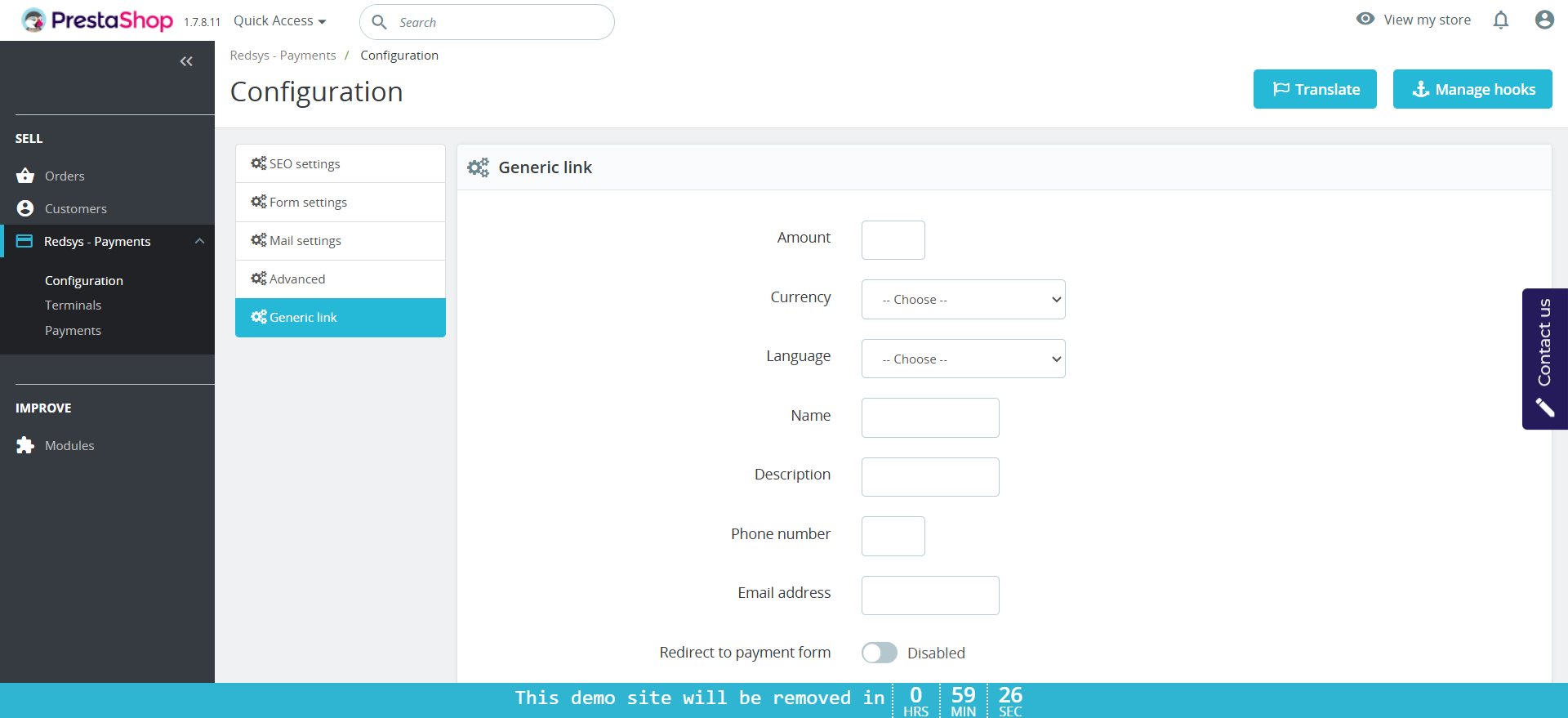The image size is (1568, 718).
Task: Focus the Description input field
Action: pyautogui.click(x=930, y=477)
